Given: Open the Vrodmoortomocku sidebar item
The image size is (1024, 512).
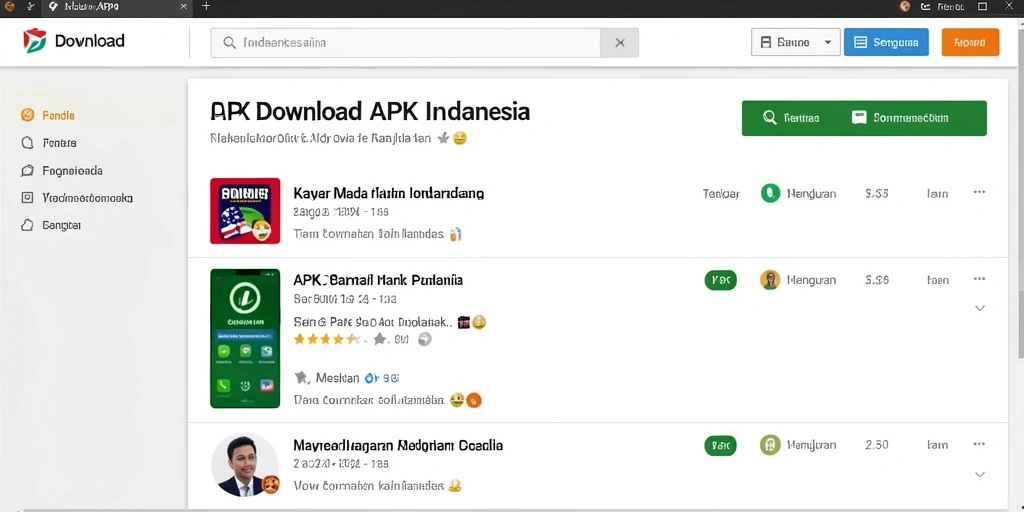Looking at the screenshot, I should click(87, 197).
